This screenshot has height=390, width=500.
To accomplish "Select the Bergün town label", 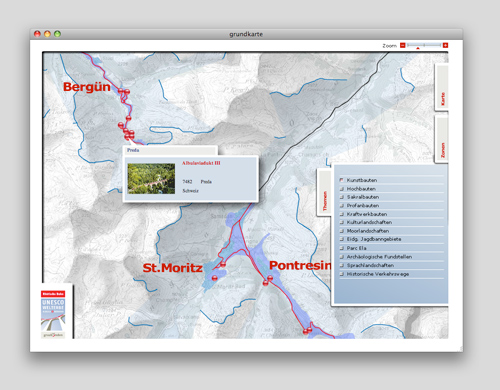I will tap(87, 87).
